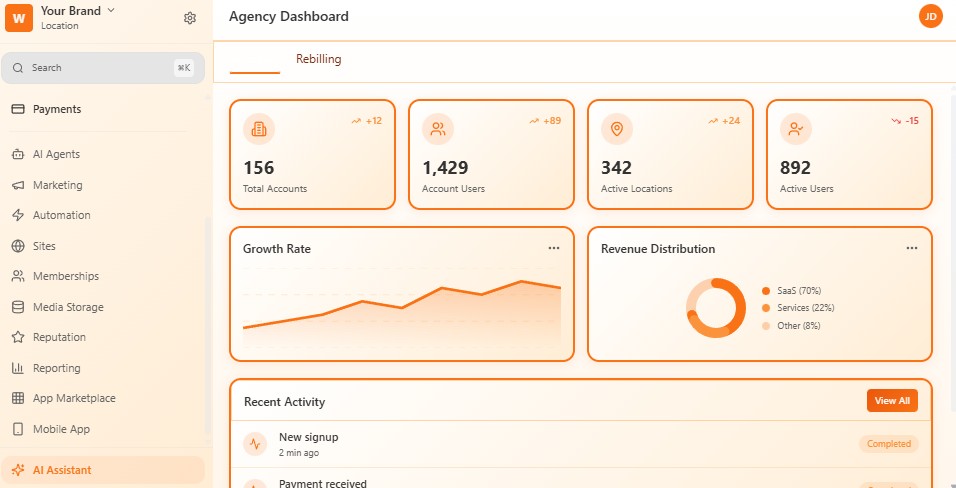Screen dimensions: 956x488
Task: Click the Media Storage database icon
Action: coord(18,307)
